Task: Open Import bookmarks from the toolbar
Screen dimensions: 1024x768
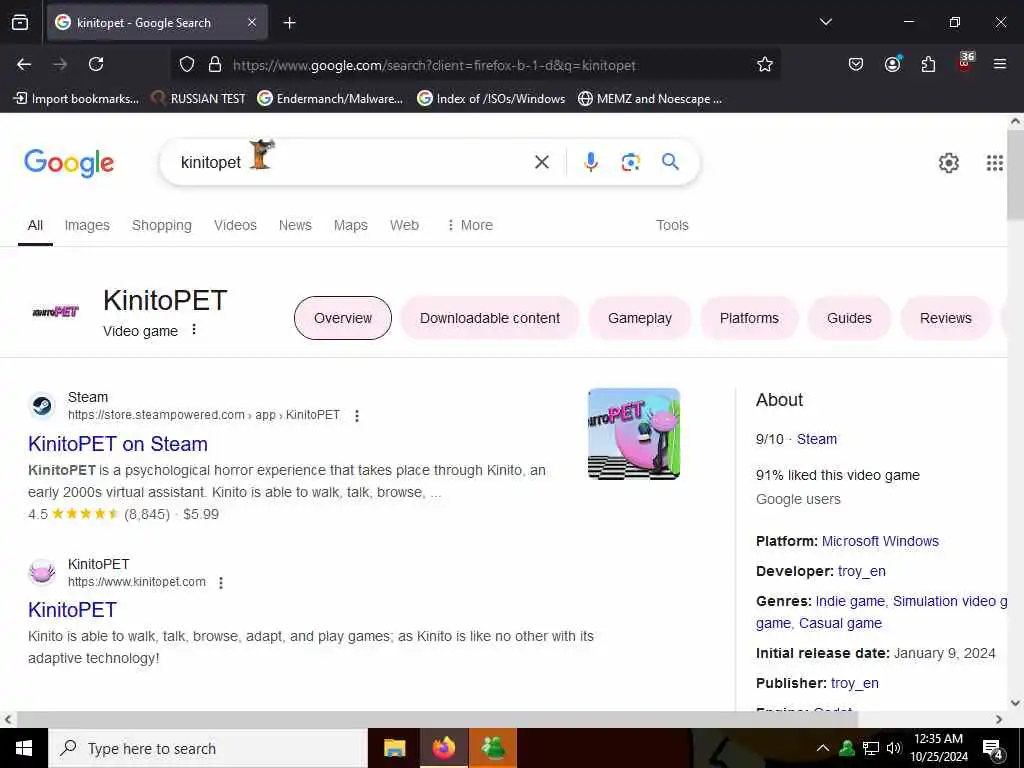Action: 76,99
